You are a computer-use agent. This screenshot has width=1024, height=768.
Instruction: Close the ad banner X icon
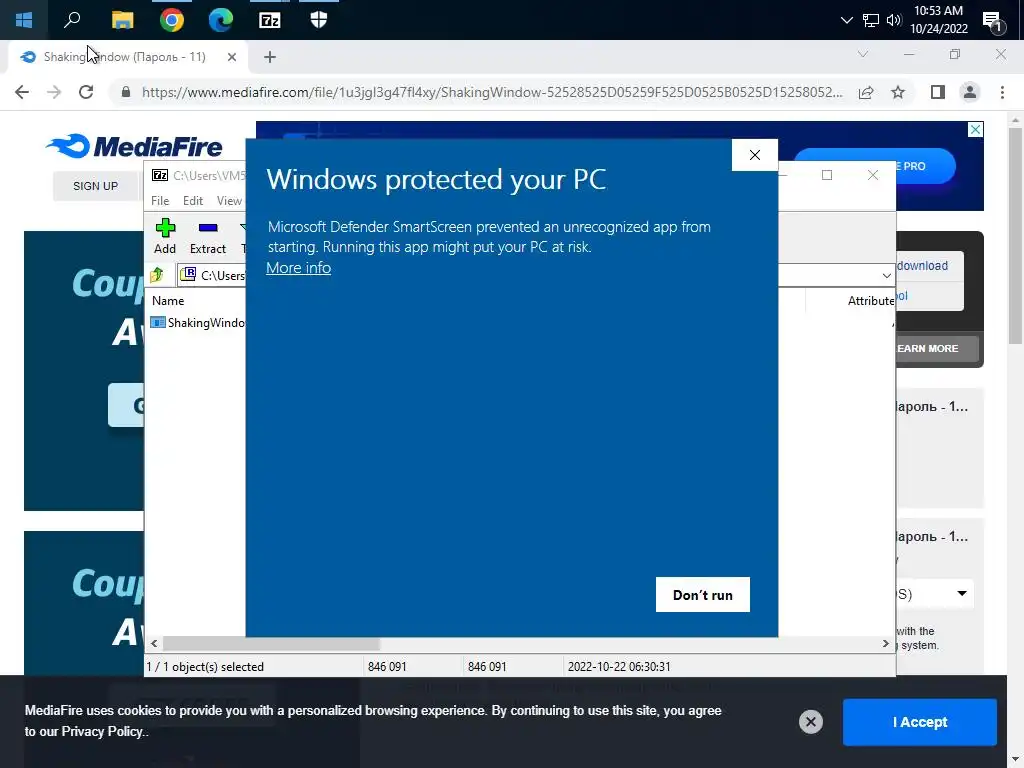coord(975,129)
